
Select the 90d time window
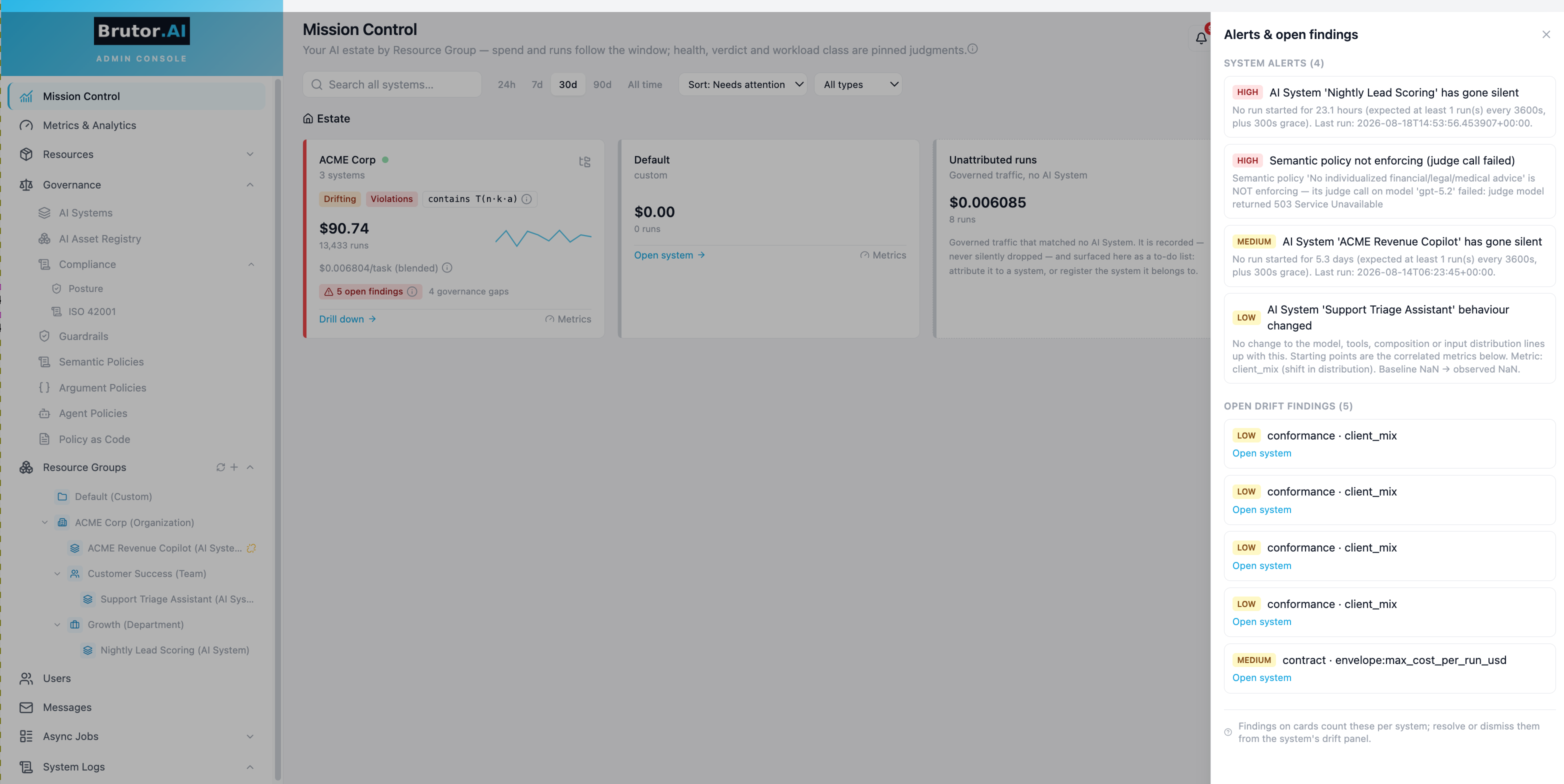coord(602,84)
